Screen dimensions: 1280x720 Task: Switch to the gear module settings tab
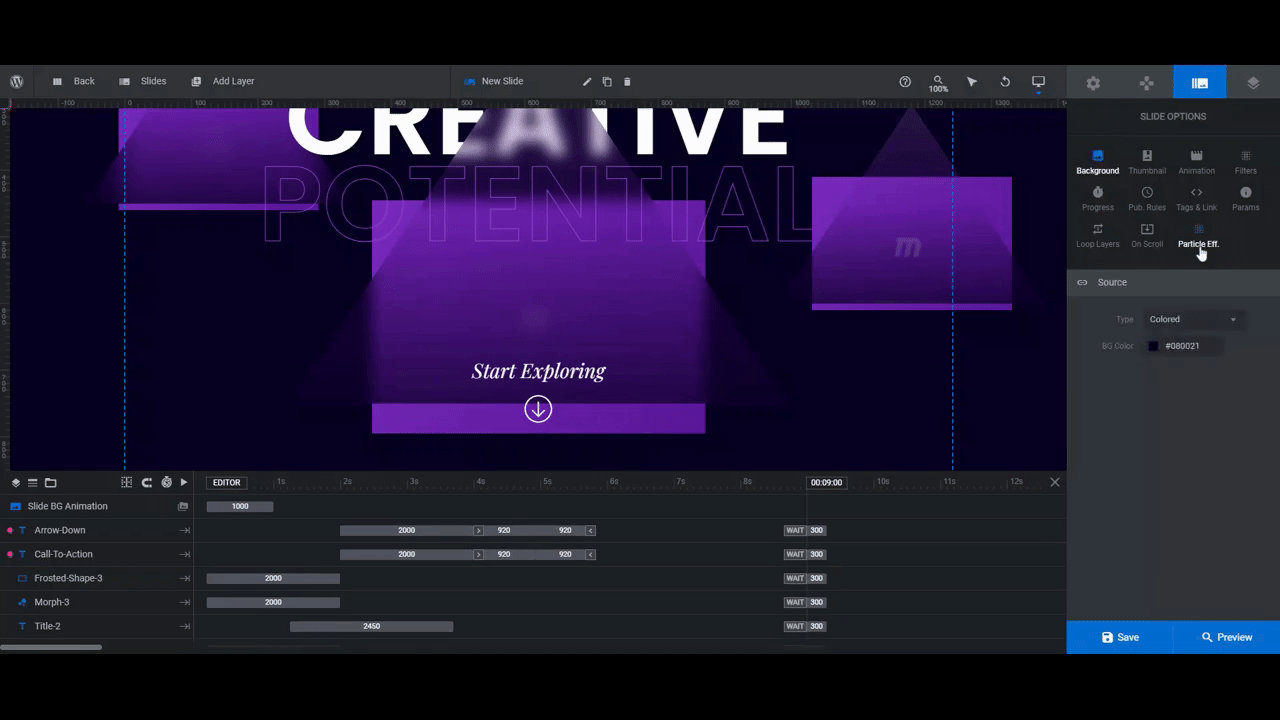point(1093,83)
